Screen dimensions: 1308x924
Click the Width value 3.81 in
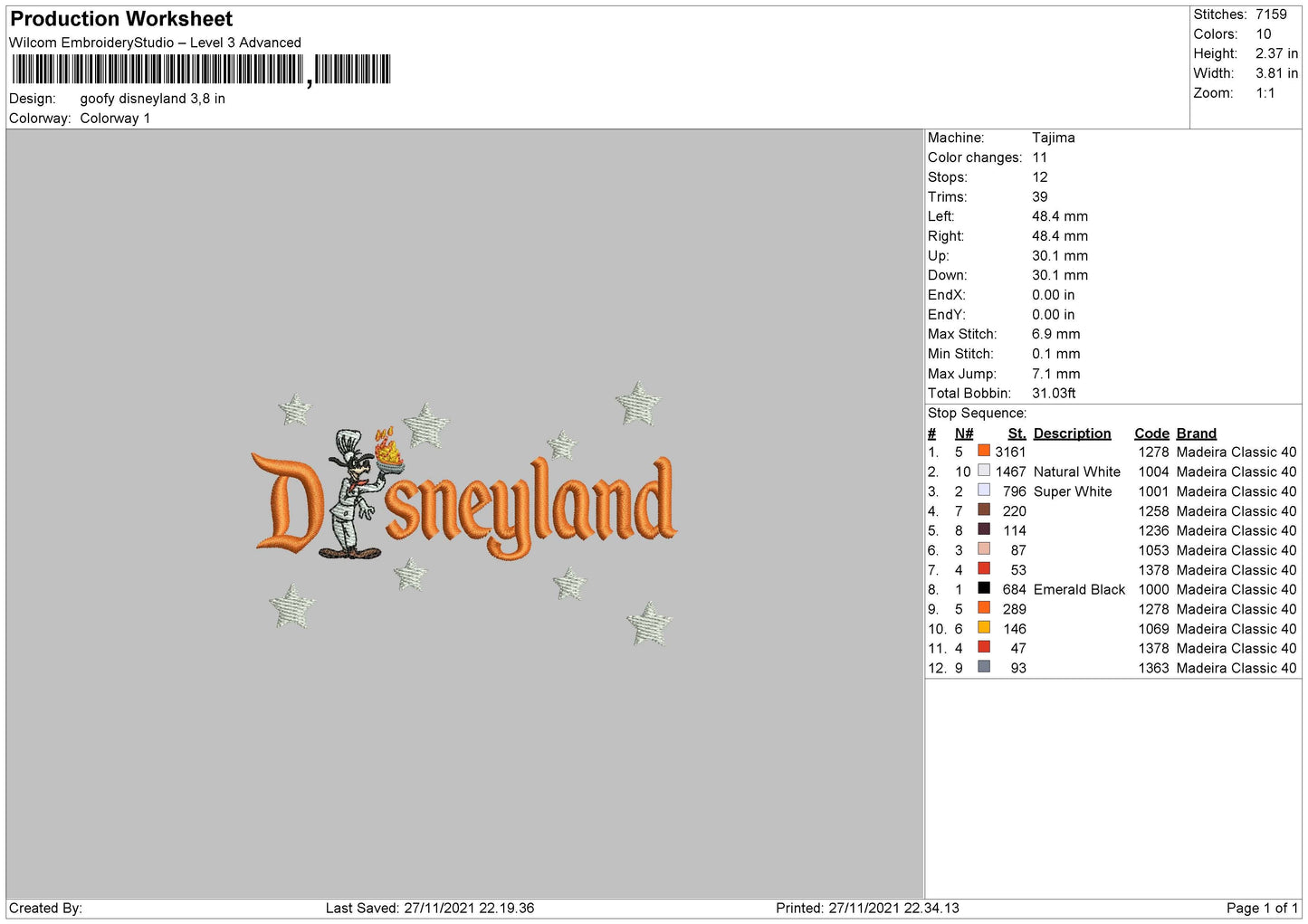[x=1276, y=73]
